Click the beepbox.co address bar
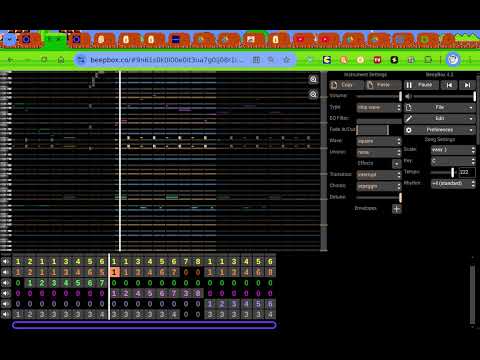Image resolution: width=480 pixels, height=360 pixels. click(167, 60)
